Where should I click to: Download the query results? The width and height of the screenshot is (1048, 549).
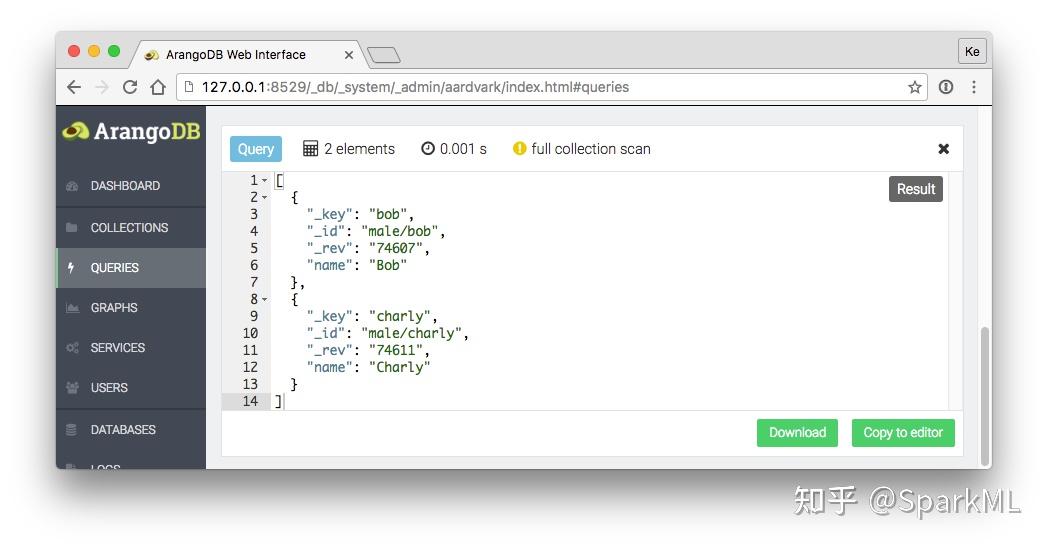(797, 433)
